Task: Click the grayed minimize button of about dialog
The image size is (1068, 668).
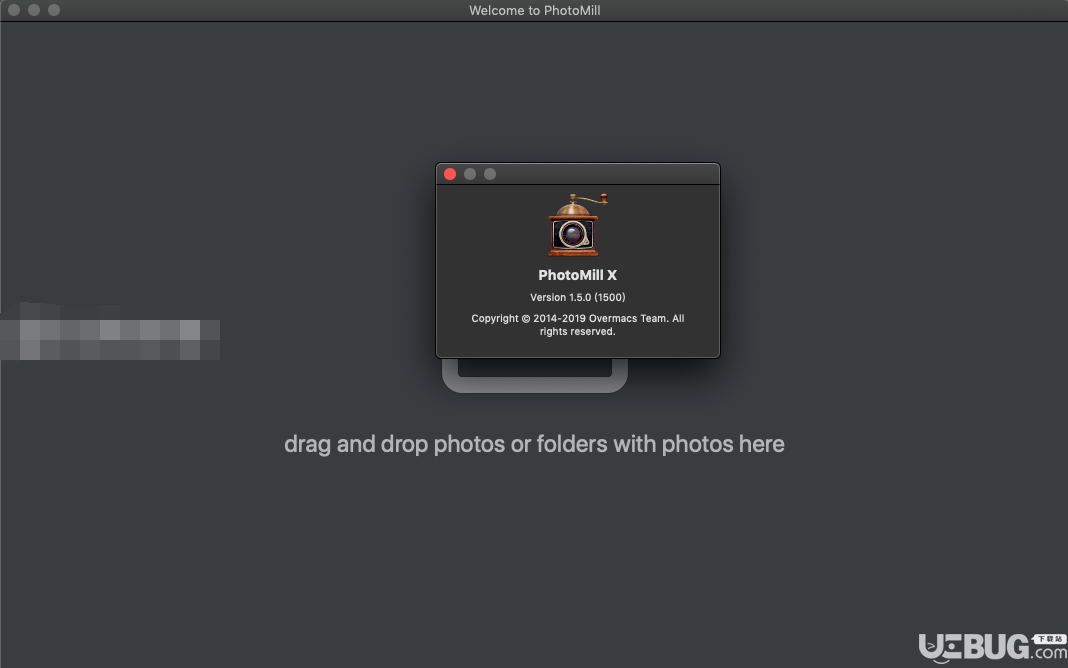Action: 470,174
